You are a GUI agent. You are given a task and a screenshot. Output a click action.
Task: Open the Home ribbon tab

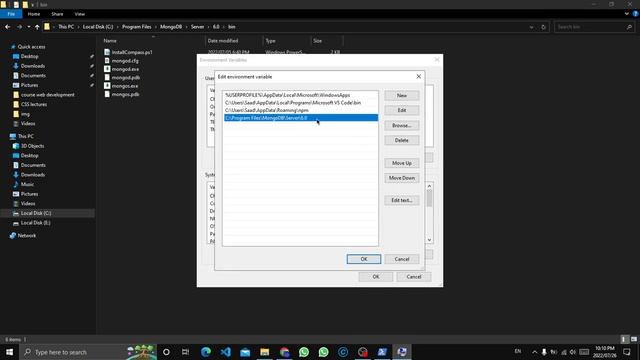coord(34,14)
